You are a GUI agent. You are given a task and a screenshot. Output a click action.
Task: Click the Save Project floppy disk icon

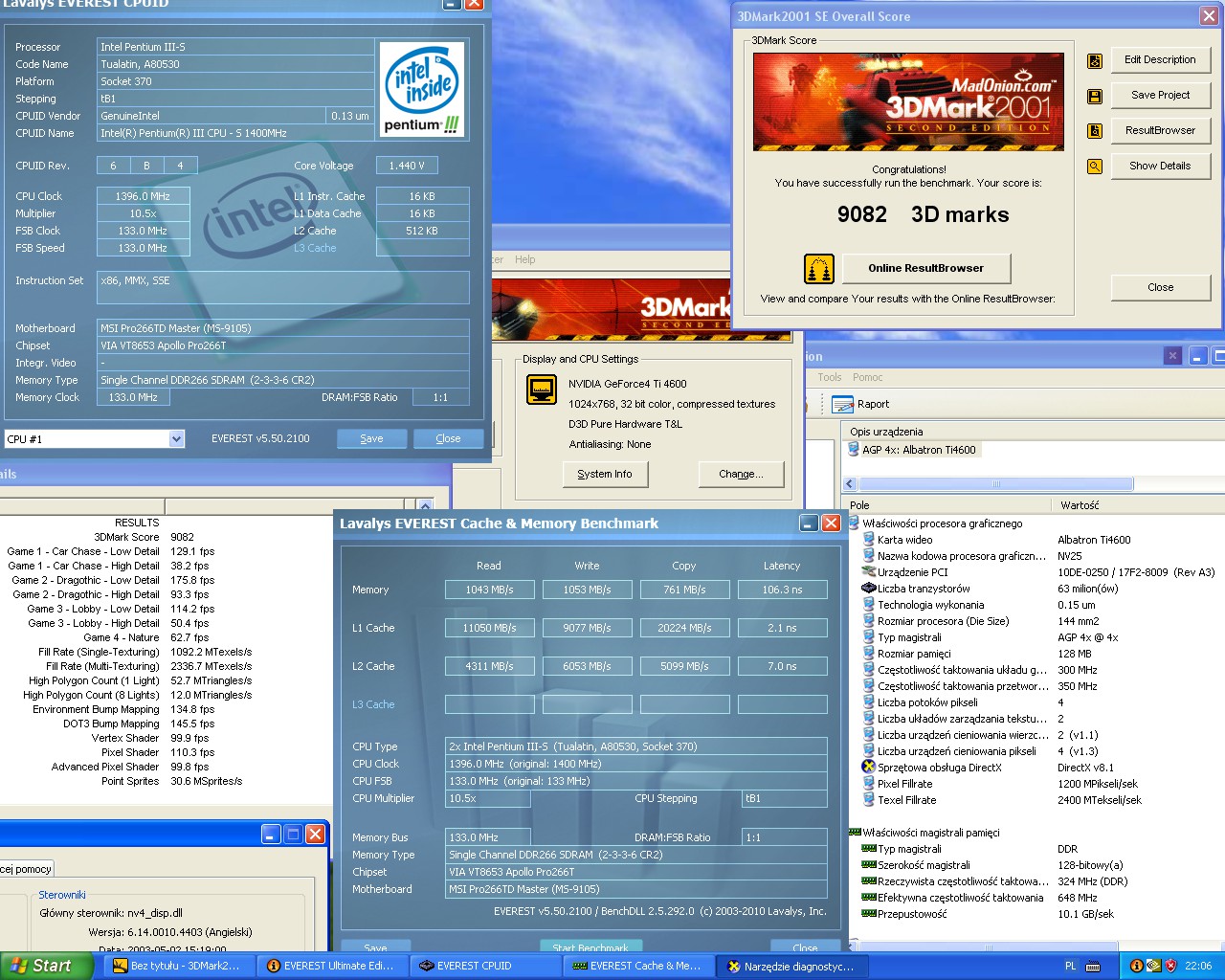point(1095,97)
